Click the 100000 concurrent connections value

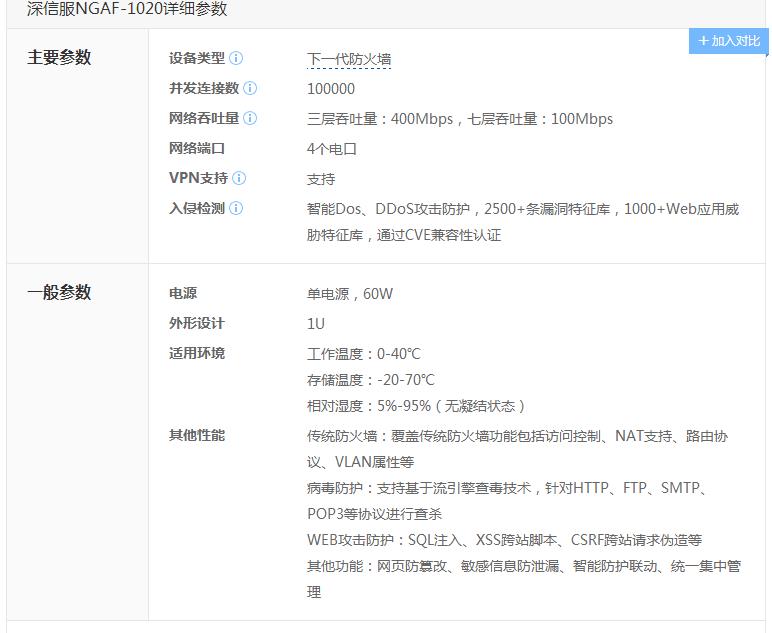pyautogui.click(x=331, y=89)
